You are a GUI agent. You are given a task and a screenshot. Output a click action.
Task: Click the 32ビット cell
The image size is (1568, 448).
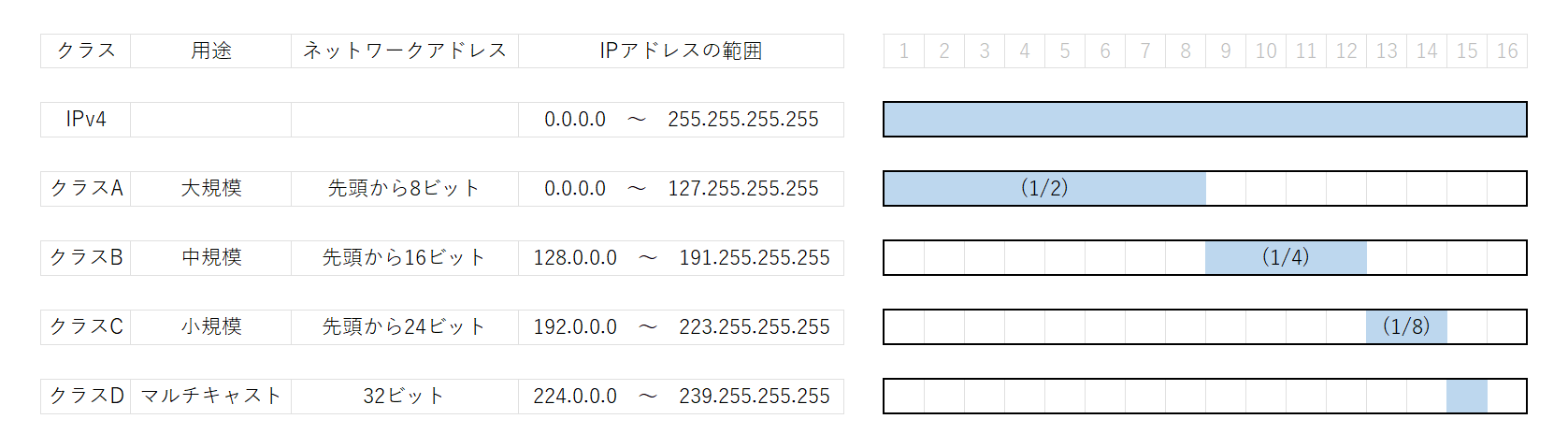[x=404, y=397]
